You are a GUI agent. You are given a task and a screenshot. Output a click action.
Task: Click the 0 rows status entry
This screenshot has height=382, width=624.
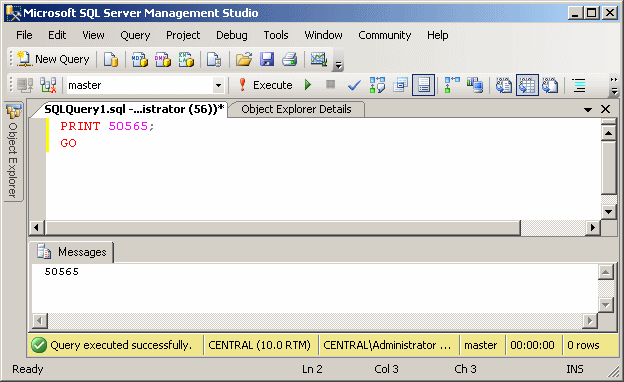click(x=583, y=345)
